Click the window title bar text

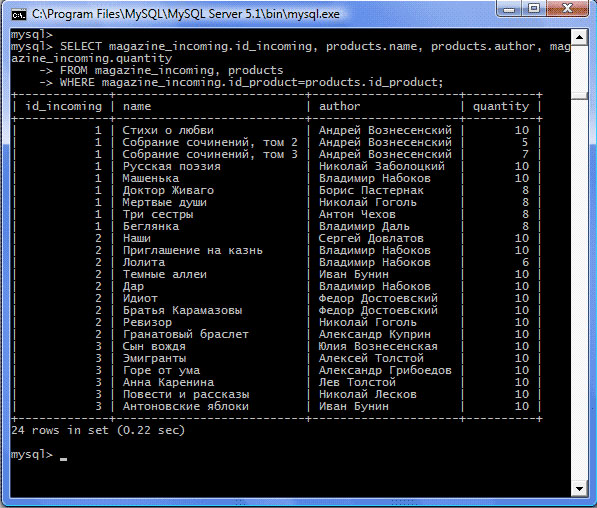point(186,14)
